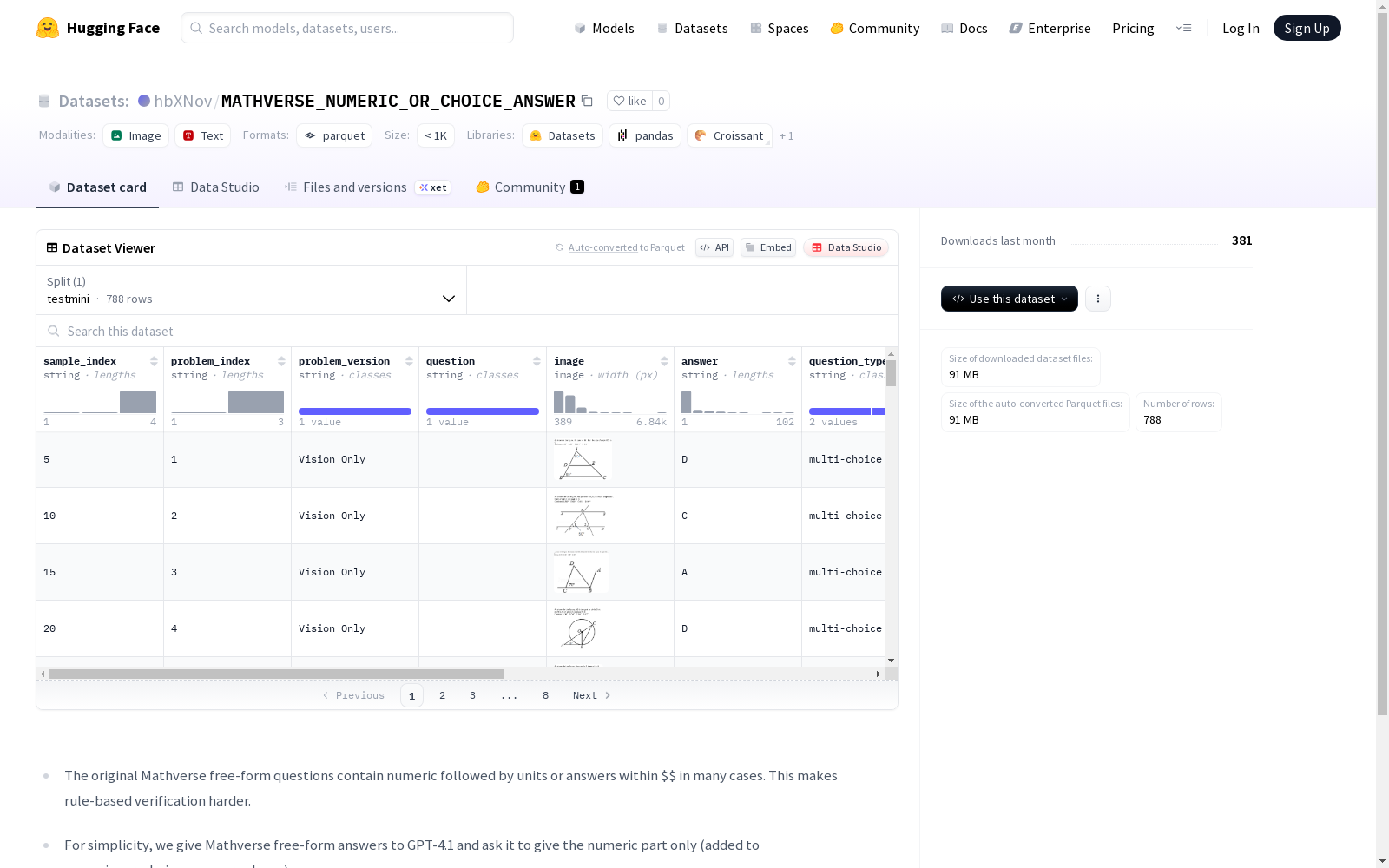Switch to the Dataset card tab

pos(97,187)
